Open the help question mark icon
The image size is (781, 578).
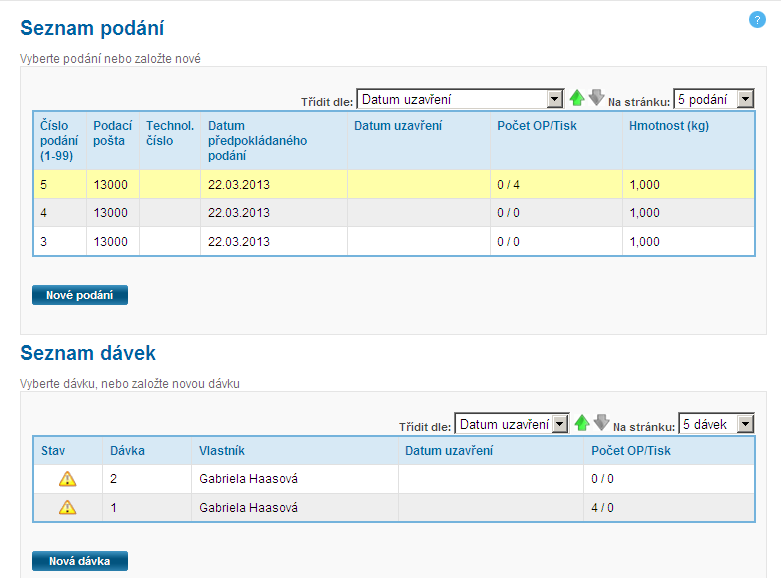757,20
